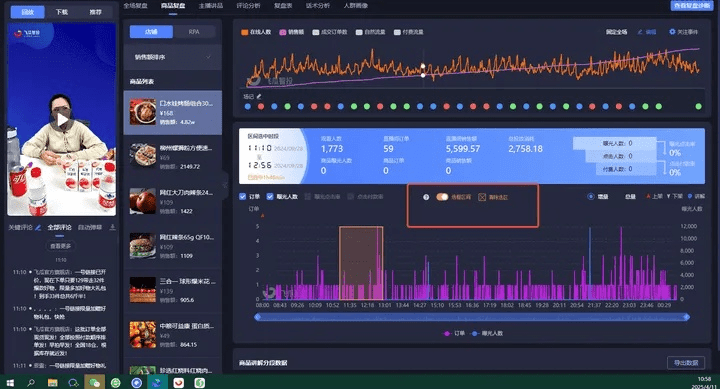Click the 讲解 marker legend icon

(x=690, y=196)
